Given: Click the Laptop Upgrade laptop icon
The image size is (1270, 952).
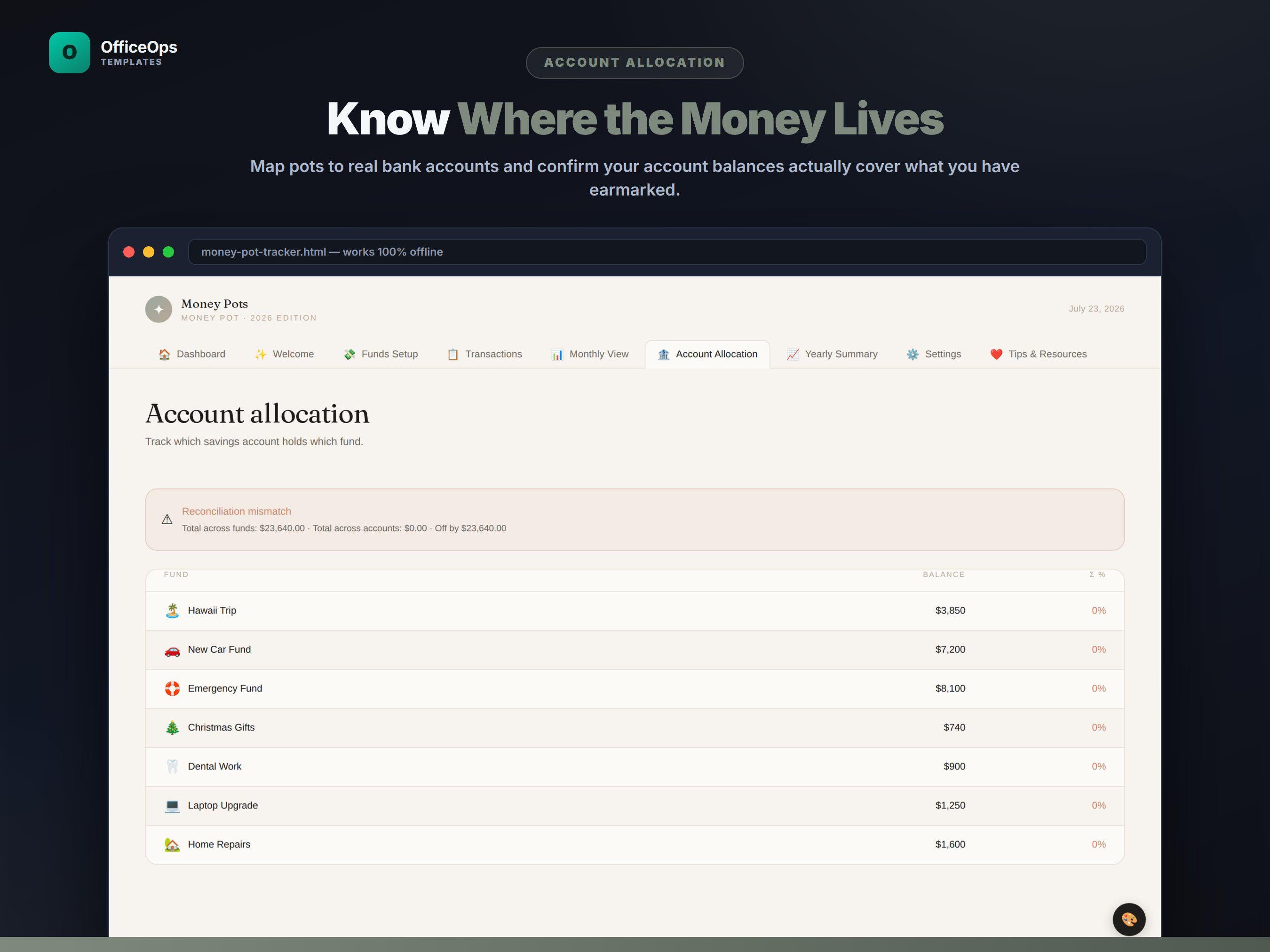Looking at the screenshot, I should coord(172,806).
